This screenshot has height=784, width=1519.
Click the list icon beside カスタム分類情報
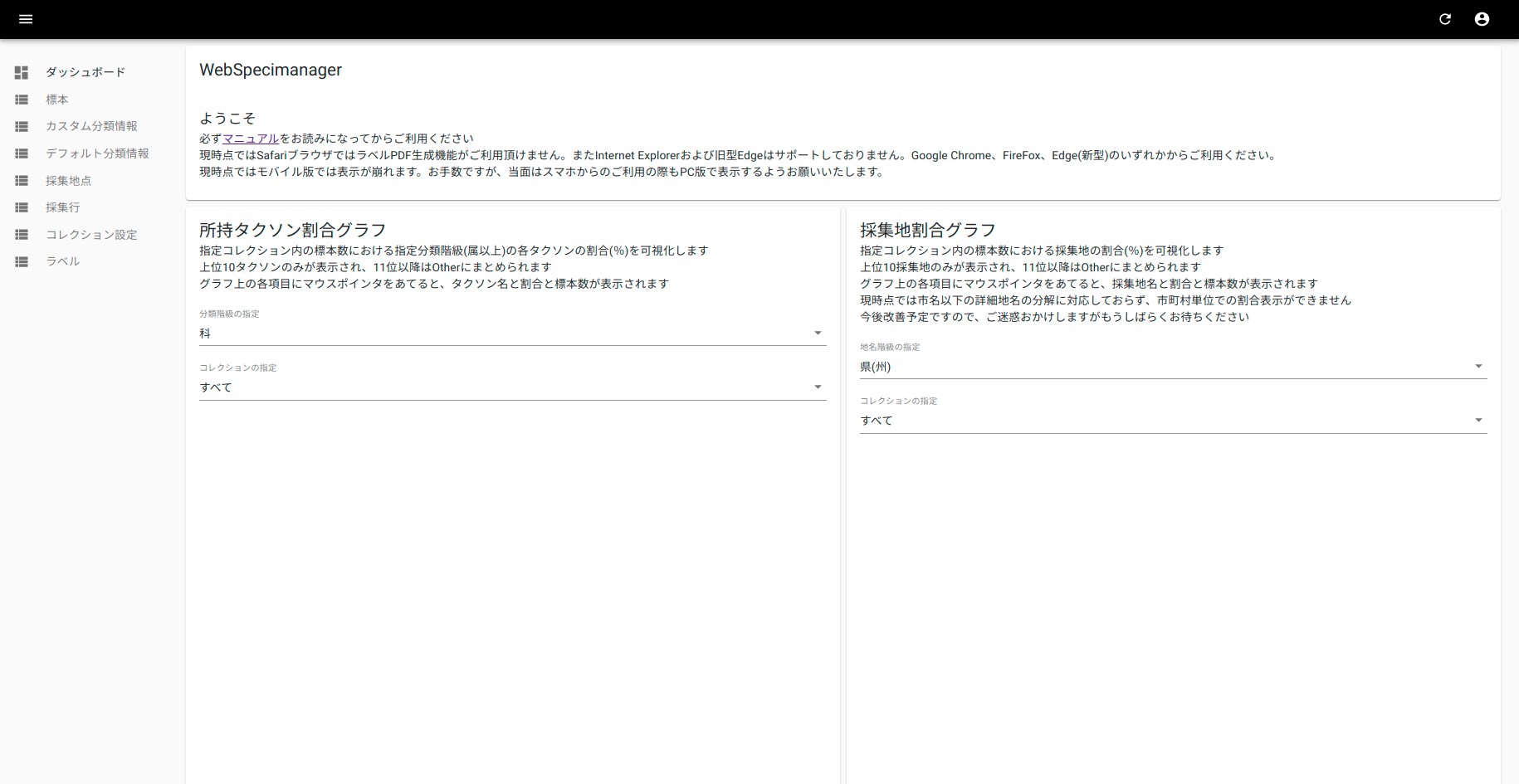coord(22,127)
